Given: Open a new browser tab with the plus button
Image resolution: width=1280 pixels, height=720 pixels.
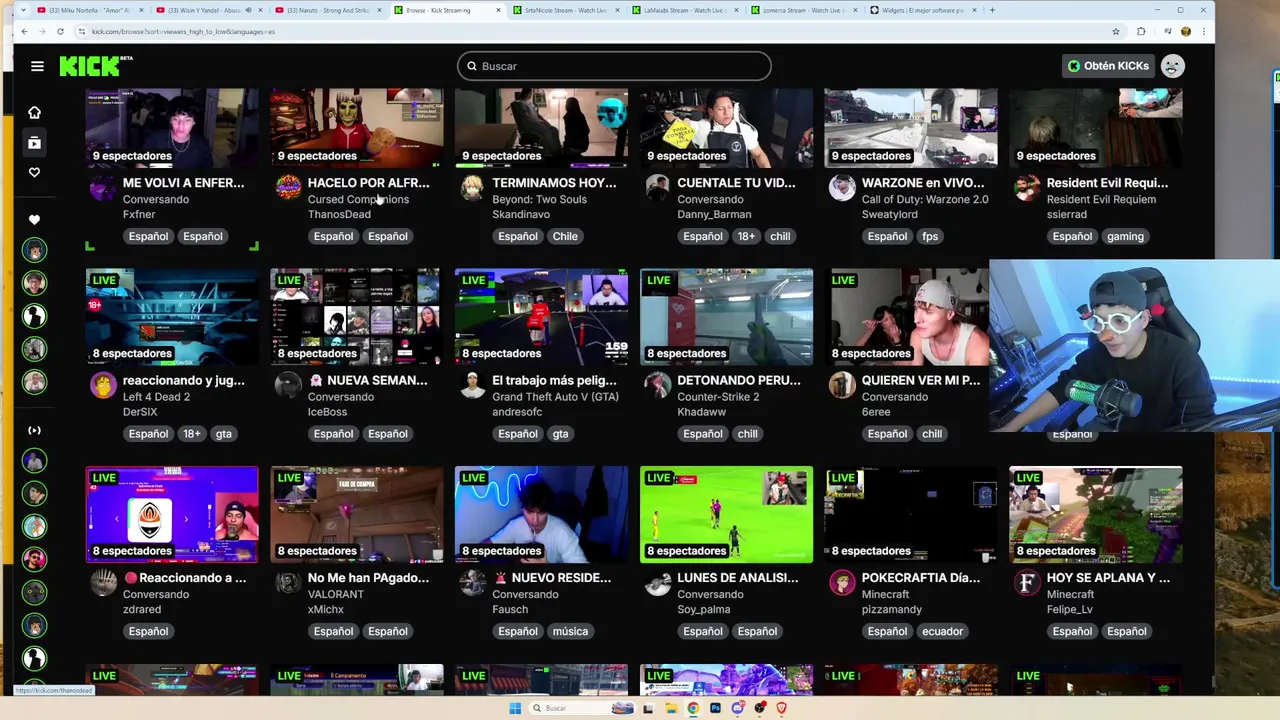Looking at the screenshot, I should [x=992, y=10].
